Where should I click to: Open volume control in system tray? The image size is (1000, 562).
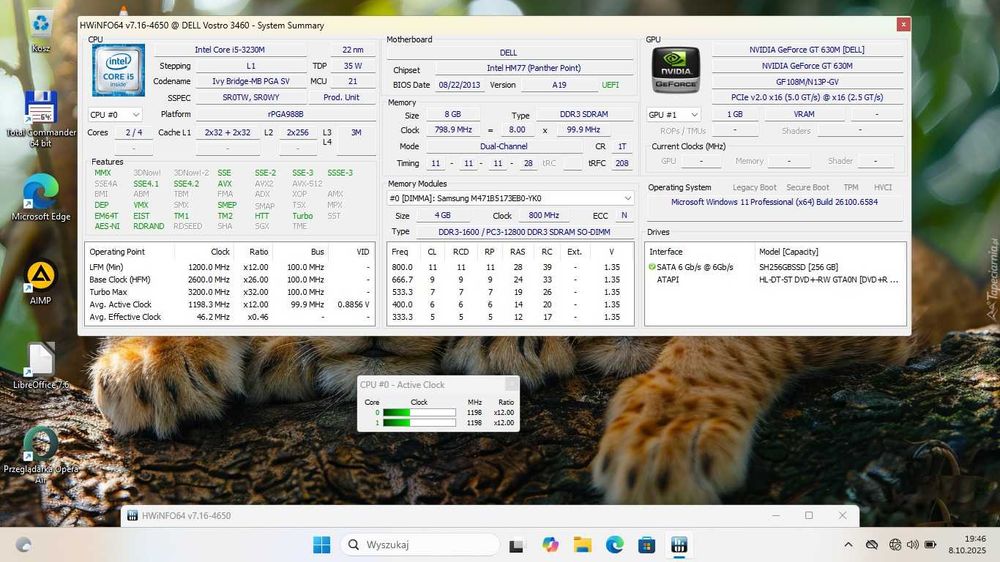(x=913, y=545)
